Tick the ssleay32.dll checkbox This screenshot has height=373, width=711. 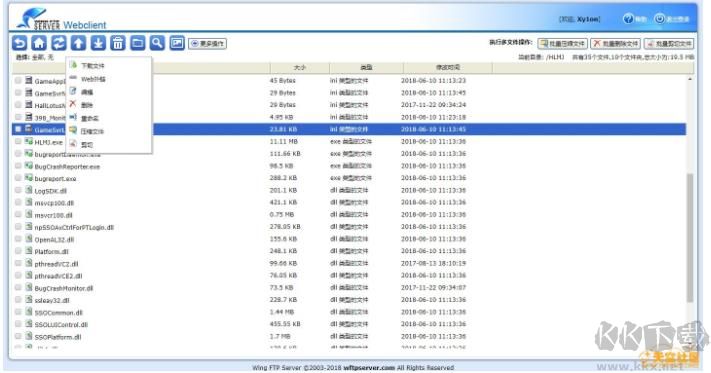click(x=18, y=300)
